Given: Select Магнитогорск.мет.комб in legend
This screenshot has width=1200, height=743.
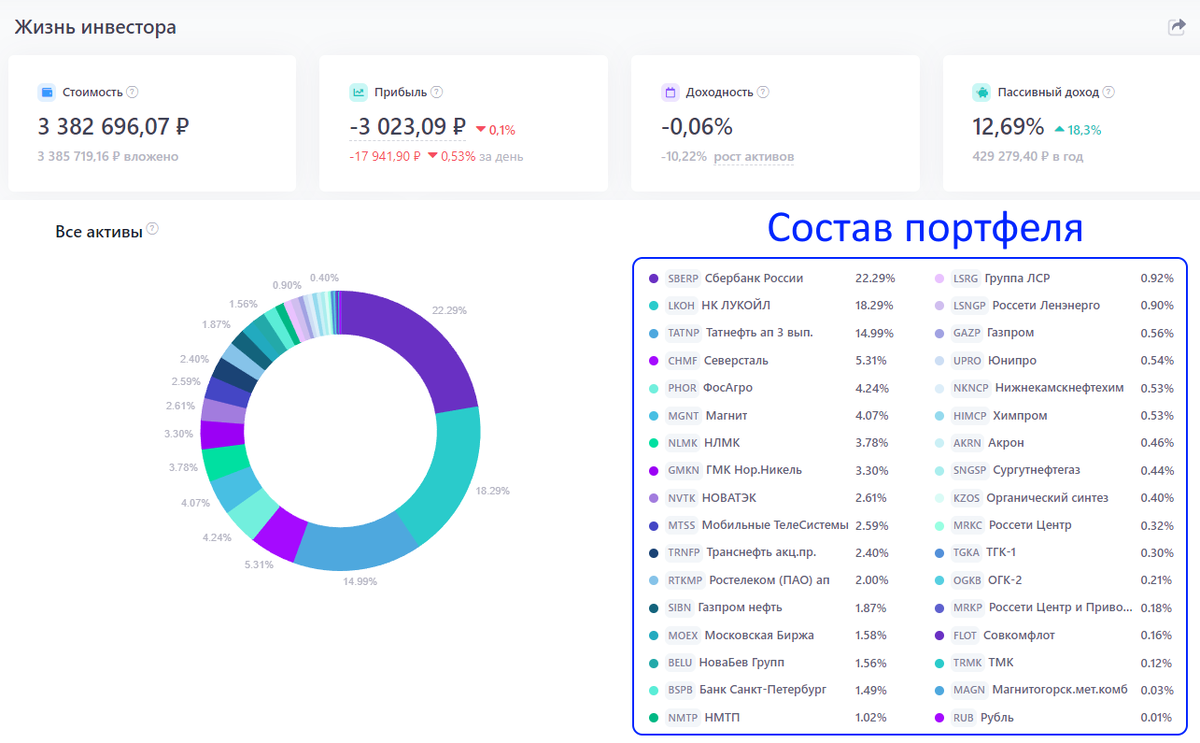Looking at the screenshot, I should coord(1060,690).
